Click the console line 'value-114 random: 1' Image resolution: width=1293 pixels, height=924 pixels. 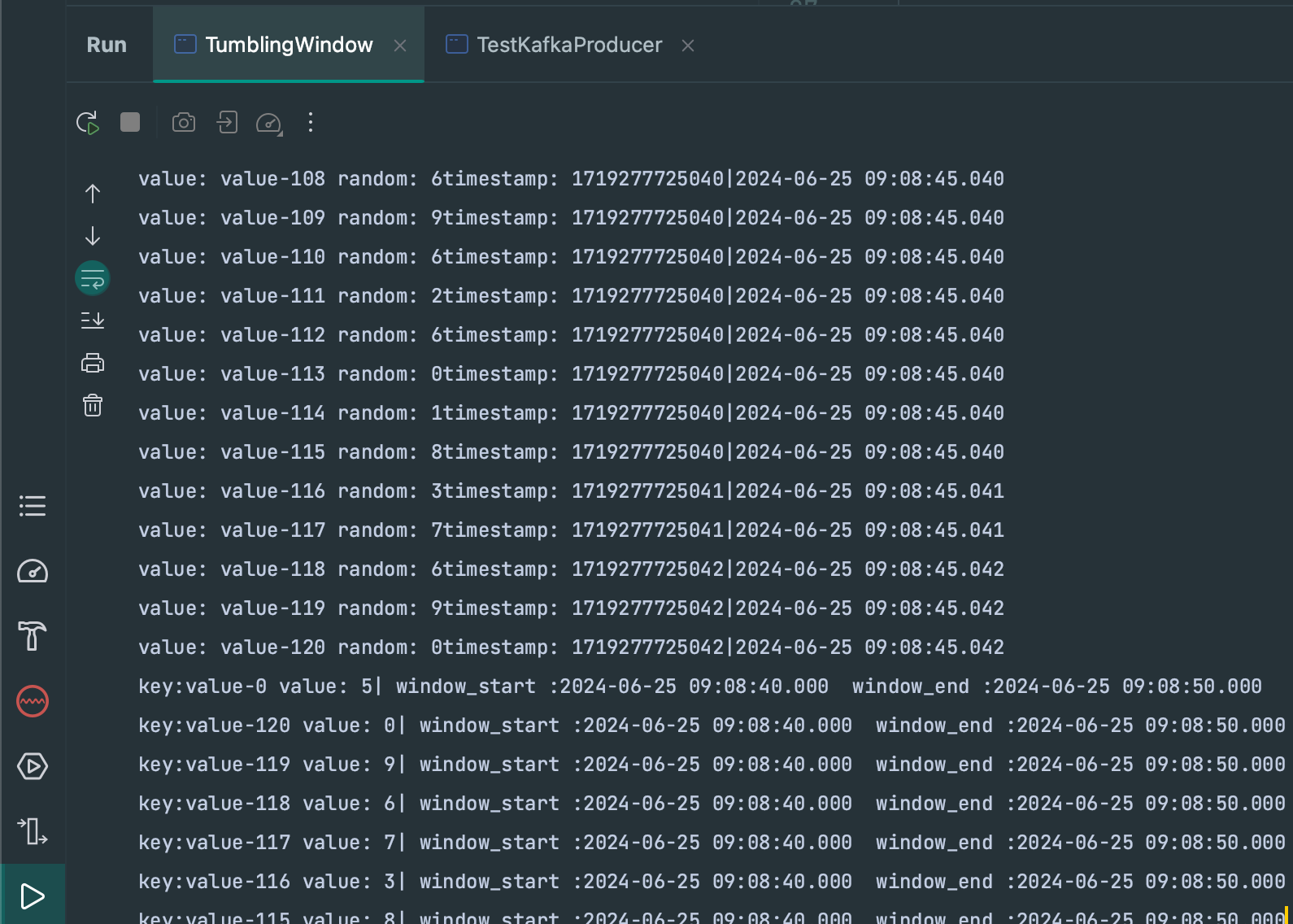pos(571,412)
